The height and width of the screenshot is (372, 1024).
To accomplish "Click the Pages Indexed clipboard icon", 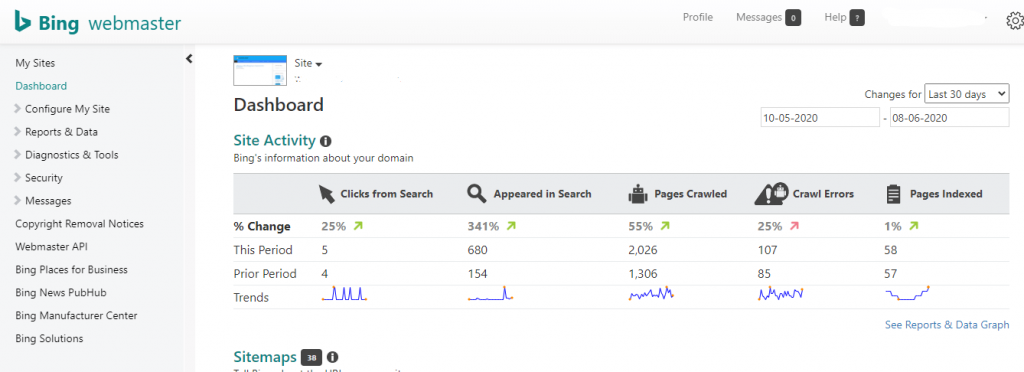I will [893, 194].
